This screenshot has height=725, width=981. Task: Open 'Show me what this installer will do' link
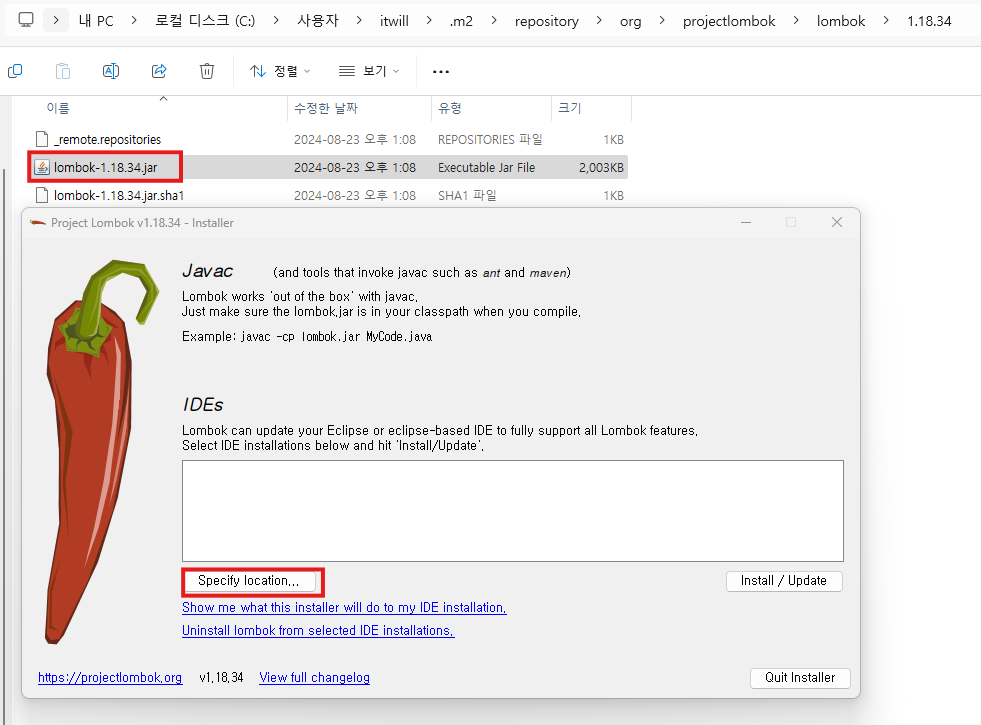pos(344,607)
